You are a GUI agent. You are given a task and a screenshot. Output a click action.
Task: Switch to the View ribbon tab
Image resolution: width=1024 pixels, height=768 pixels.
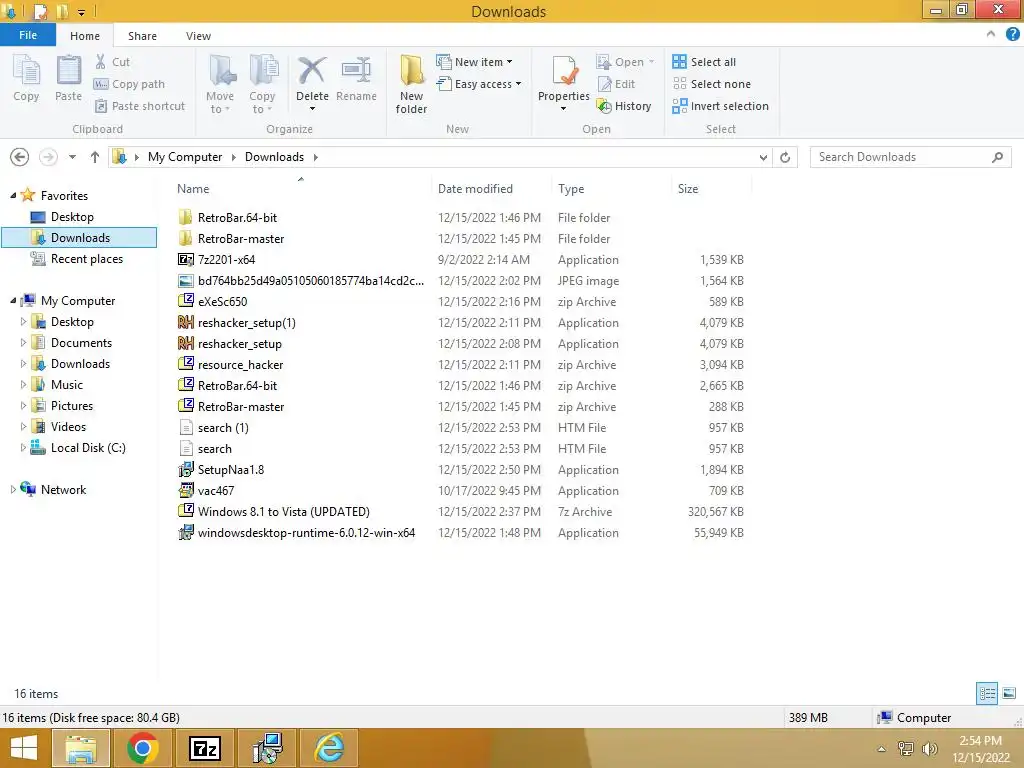tap(198, 36)
